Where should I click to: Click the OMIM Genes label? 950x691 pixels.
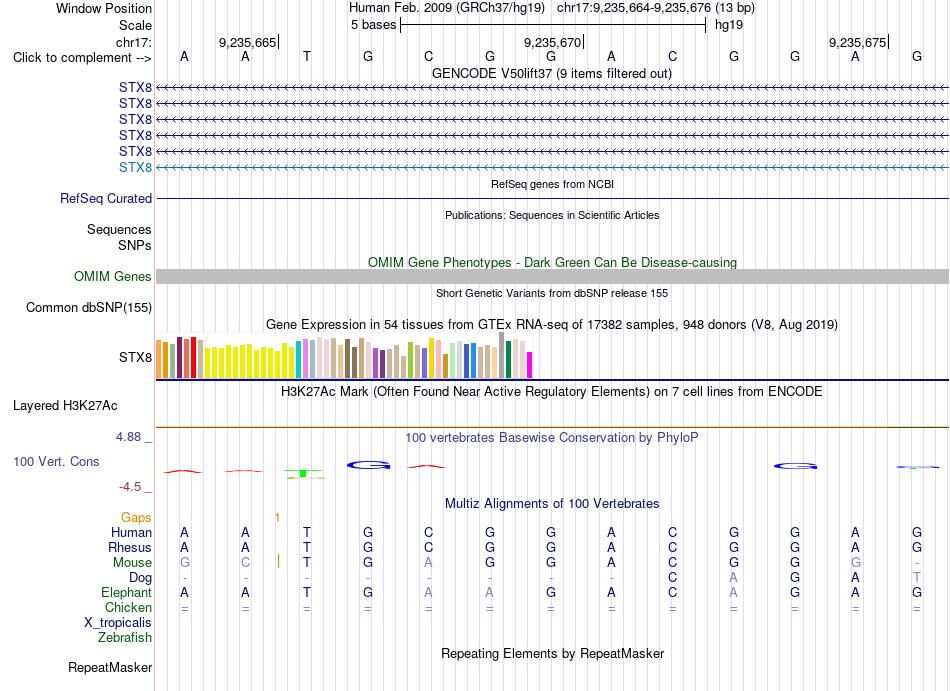click(112, 276)
